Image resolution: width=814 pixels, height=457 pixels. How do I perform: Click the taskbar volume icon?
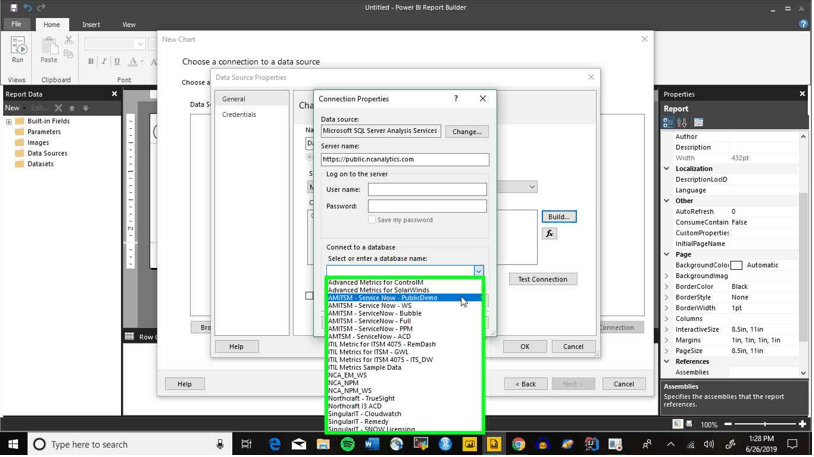709,445
